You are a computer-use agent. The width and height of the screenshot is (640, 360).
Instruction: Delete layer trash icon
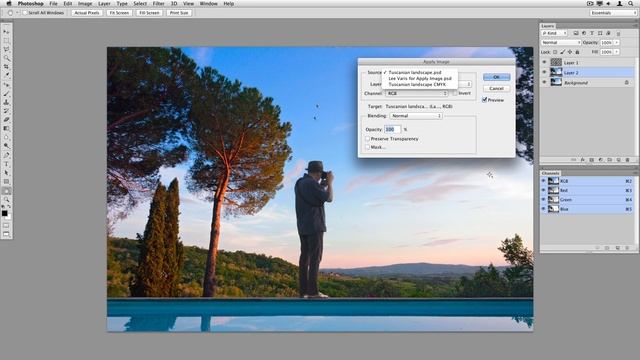tap(627, 160)
